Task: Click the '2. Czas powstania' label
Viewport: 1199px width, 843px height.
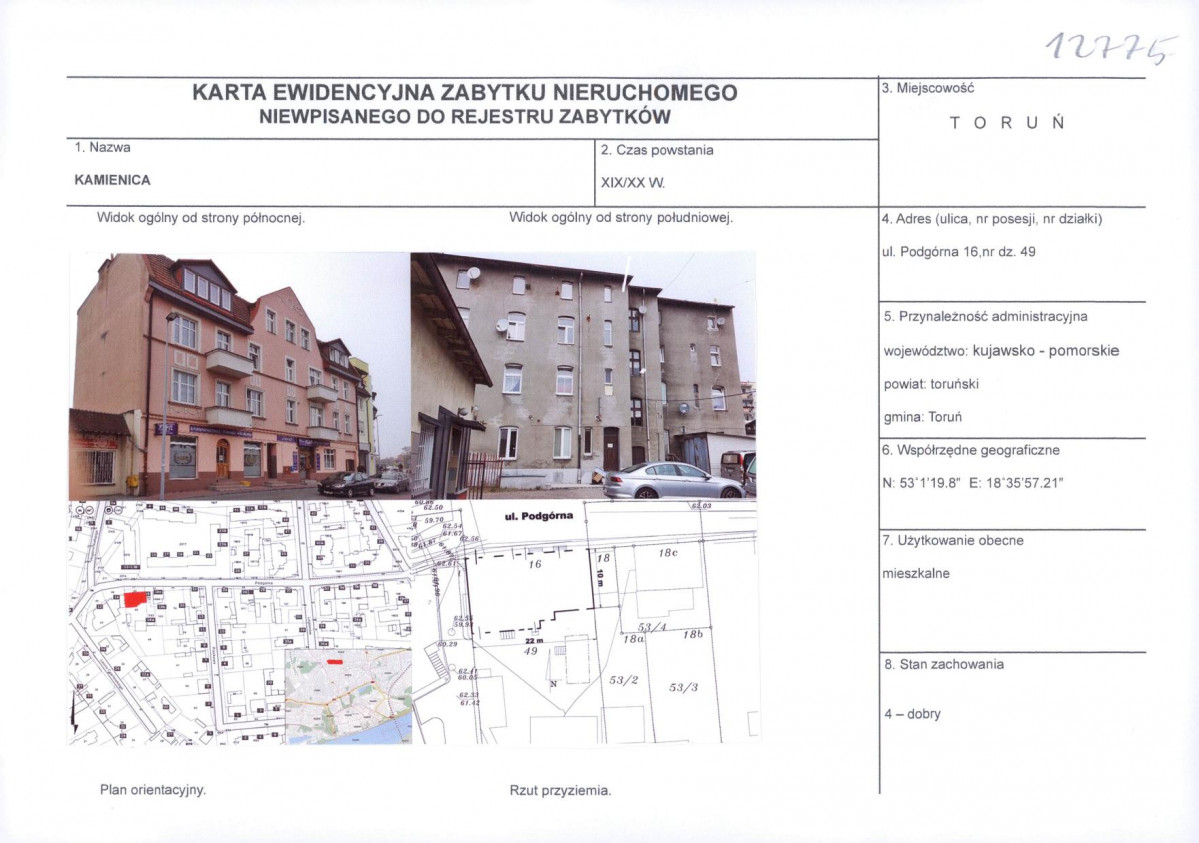Action: tap(657, 150)
